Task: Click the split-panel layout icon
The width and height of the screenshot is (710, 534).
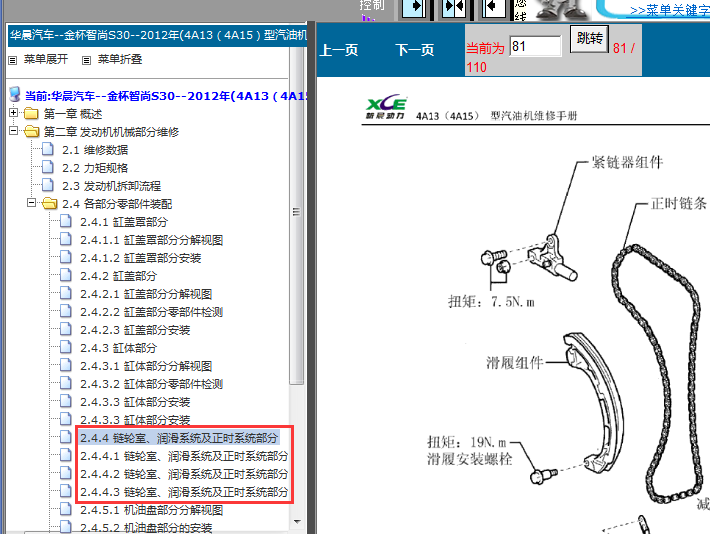Action: coord(454,8)
